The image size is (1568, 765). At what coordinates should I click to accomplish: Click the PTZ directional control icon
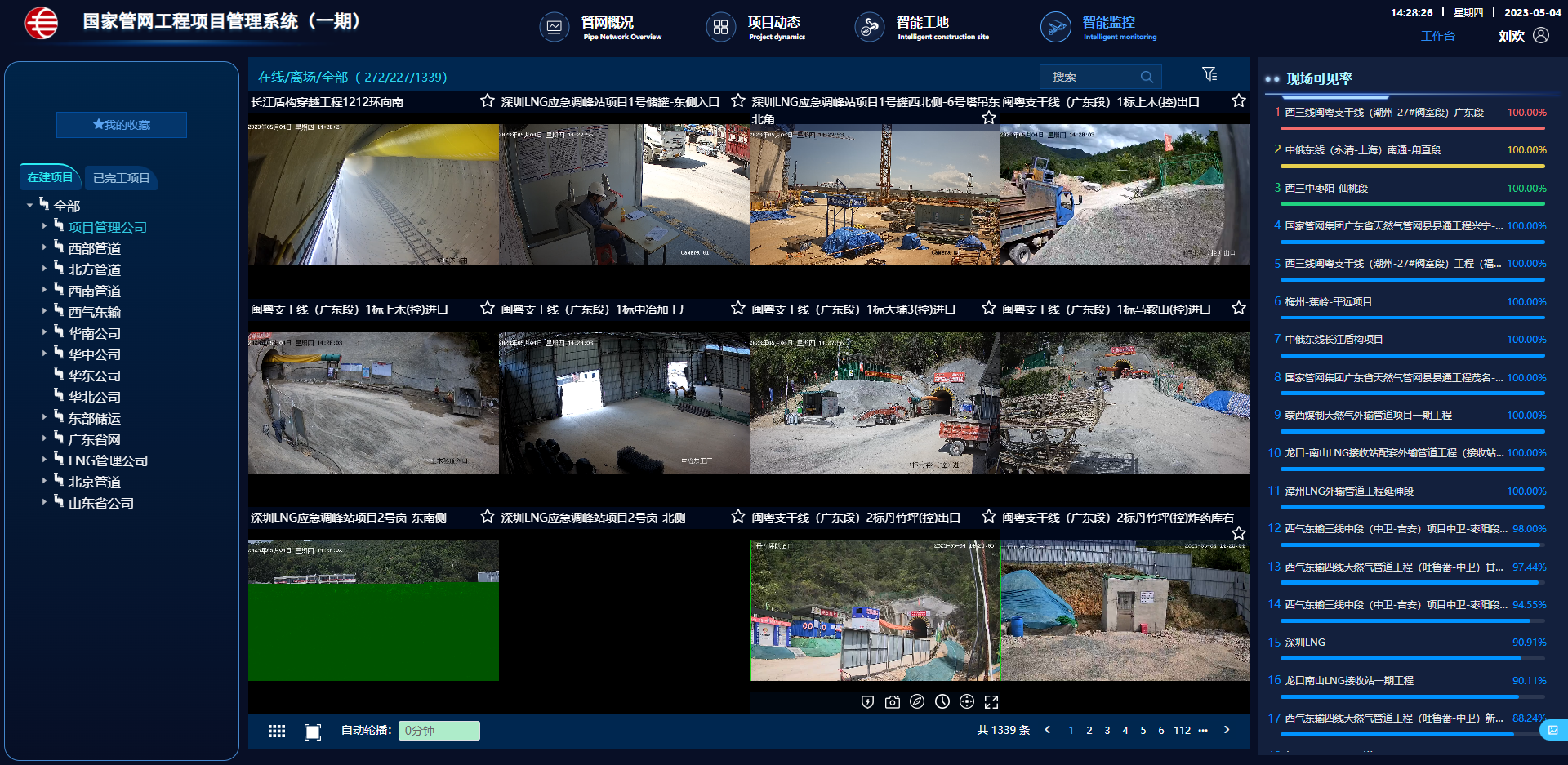point(967,702)
